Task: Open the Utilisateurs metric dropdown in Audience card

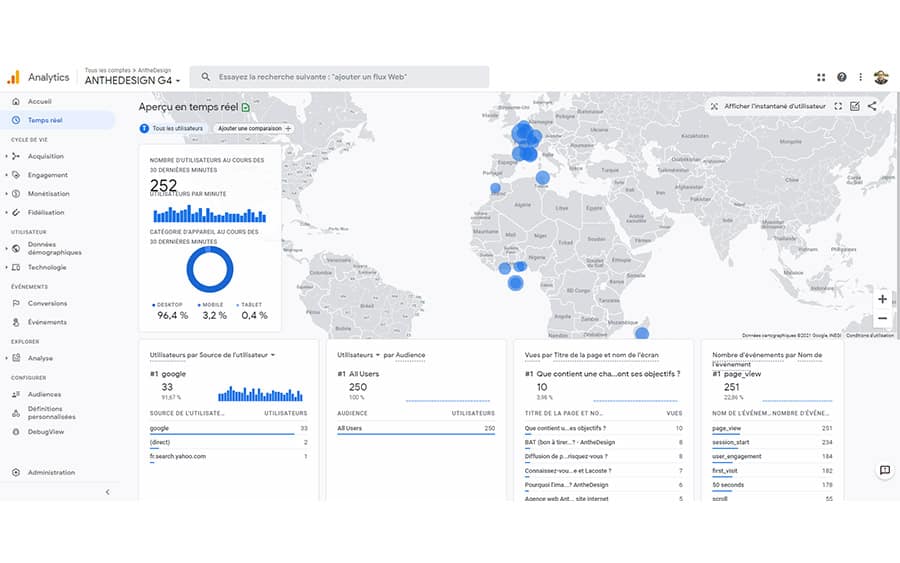Action: pyautogui.click(x=359, y=355)
